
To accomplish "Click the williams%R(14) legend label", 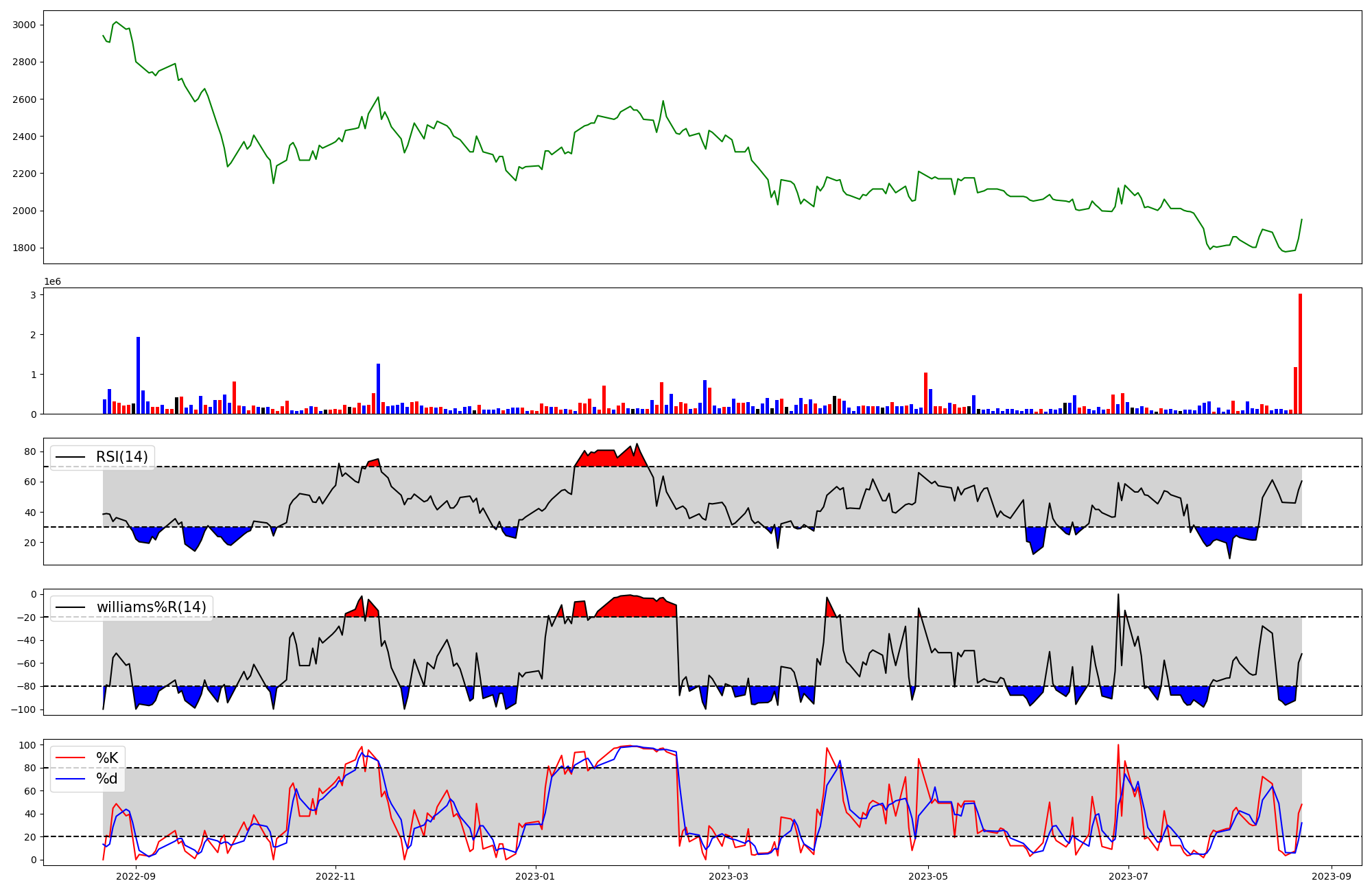I will pyautogui.click(x=151, y=607).
